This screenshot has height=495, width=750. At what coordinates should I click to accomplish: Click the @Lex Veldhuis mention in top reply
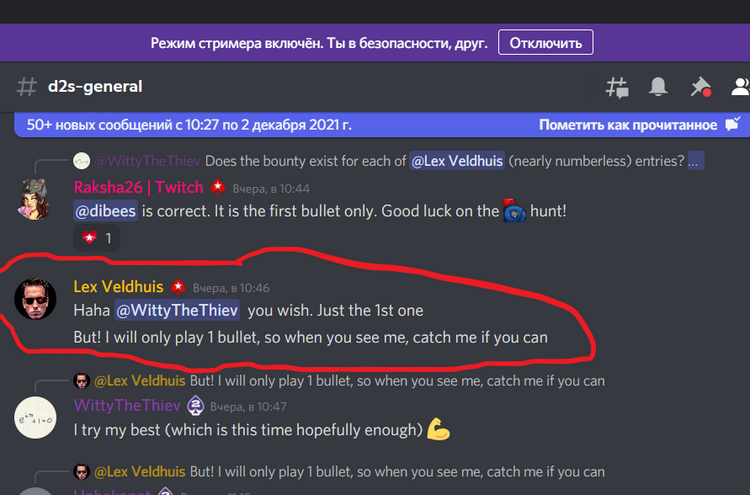point(457,161)
